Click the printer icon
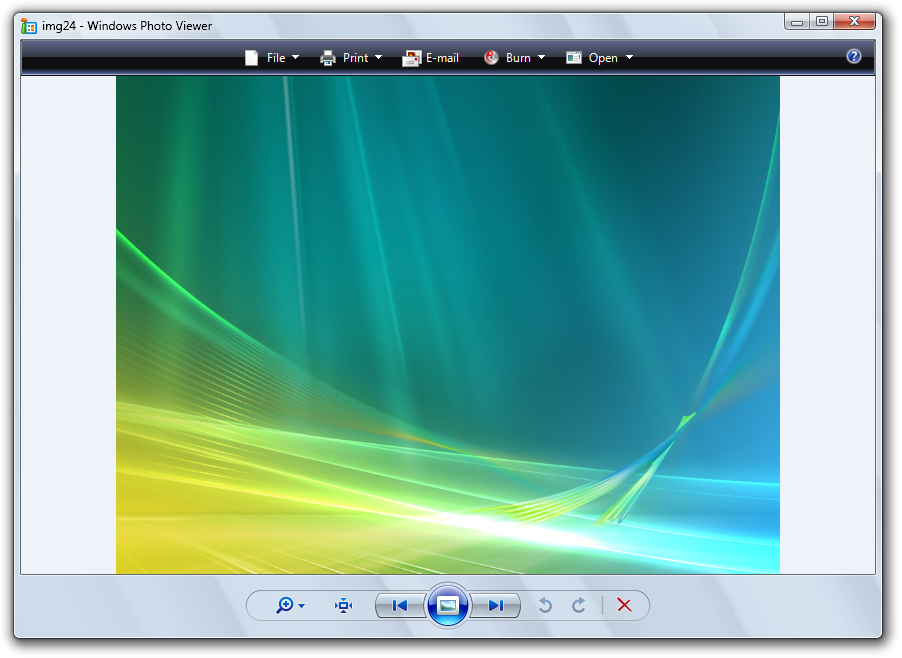The height and width of the screenshot is (658, 902). point(328,58)
